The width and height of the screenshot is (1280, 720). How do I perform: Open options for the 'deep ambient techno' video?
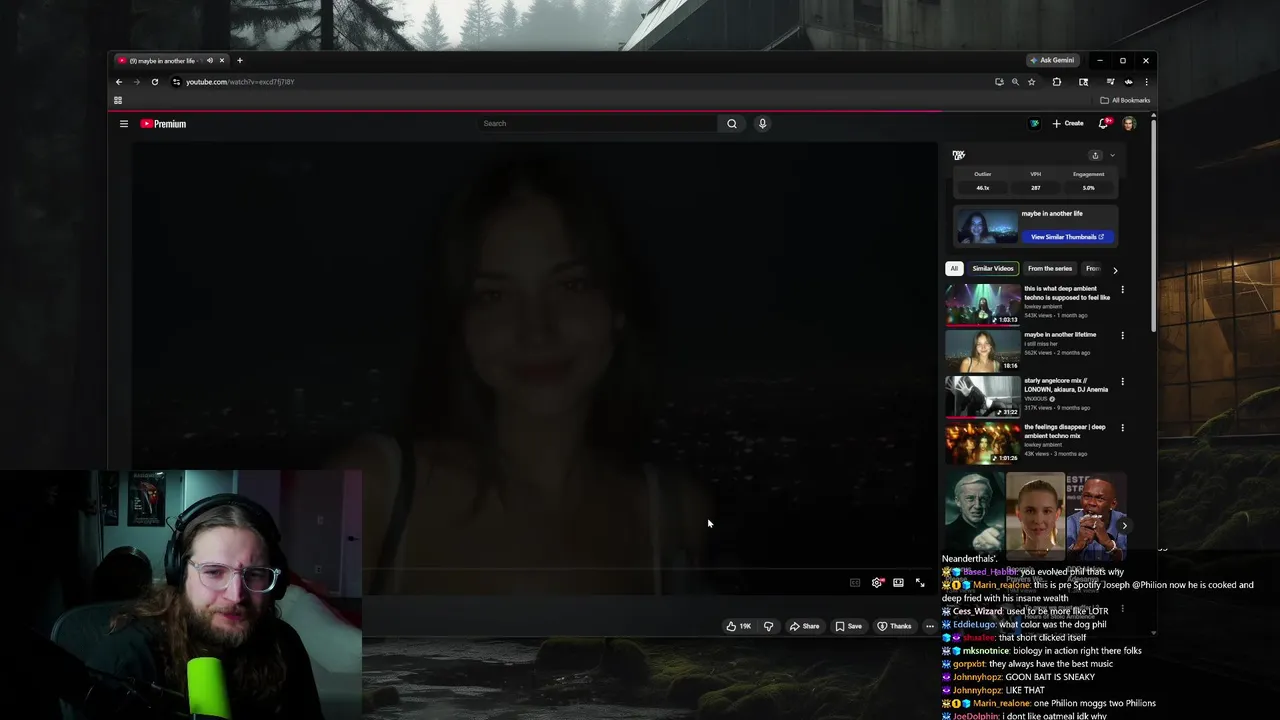pyautogui.click(x=1122, y=290)
